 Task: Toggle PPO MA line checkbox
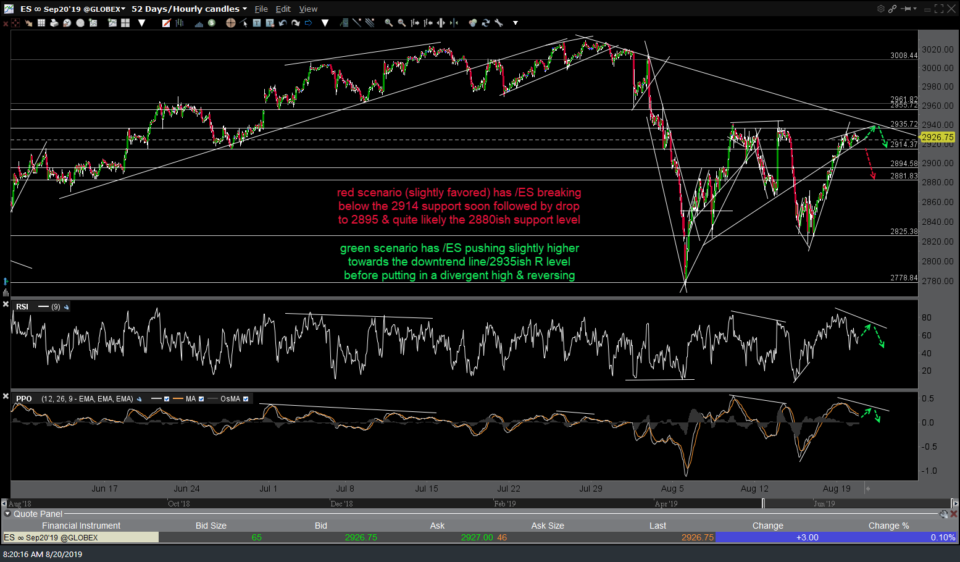tap(201, 399)
